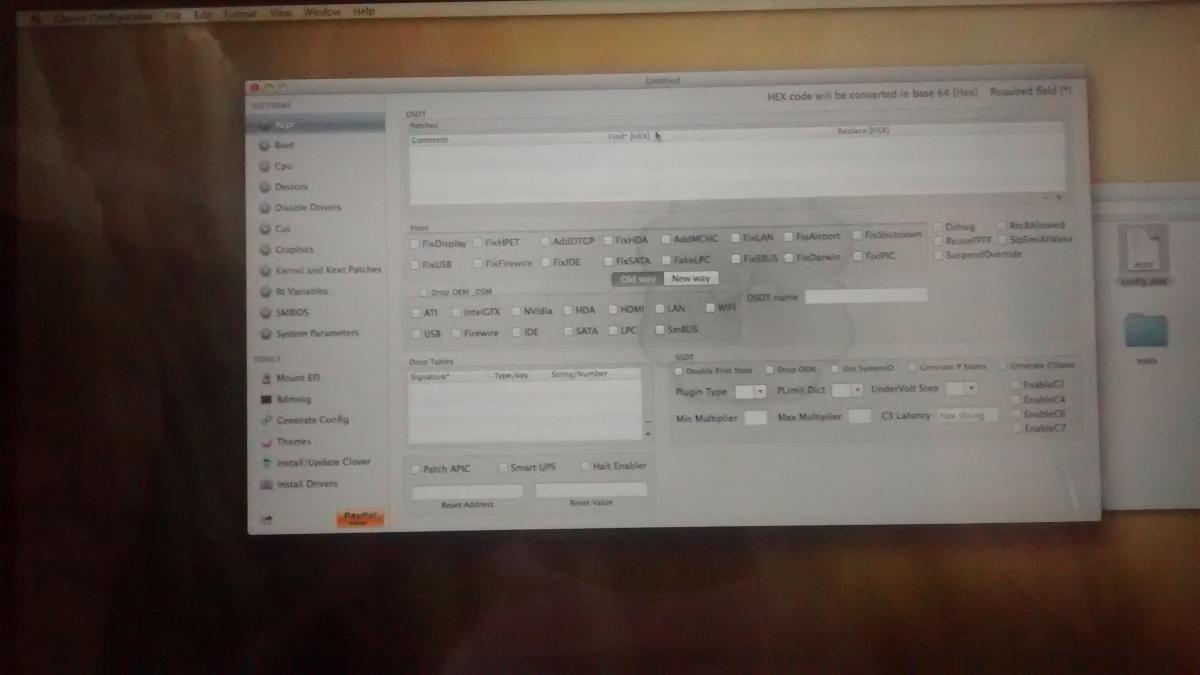Screen dimensions: 1200x675
Task: Check the FixAirport option
Action: tap(789, 237)
